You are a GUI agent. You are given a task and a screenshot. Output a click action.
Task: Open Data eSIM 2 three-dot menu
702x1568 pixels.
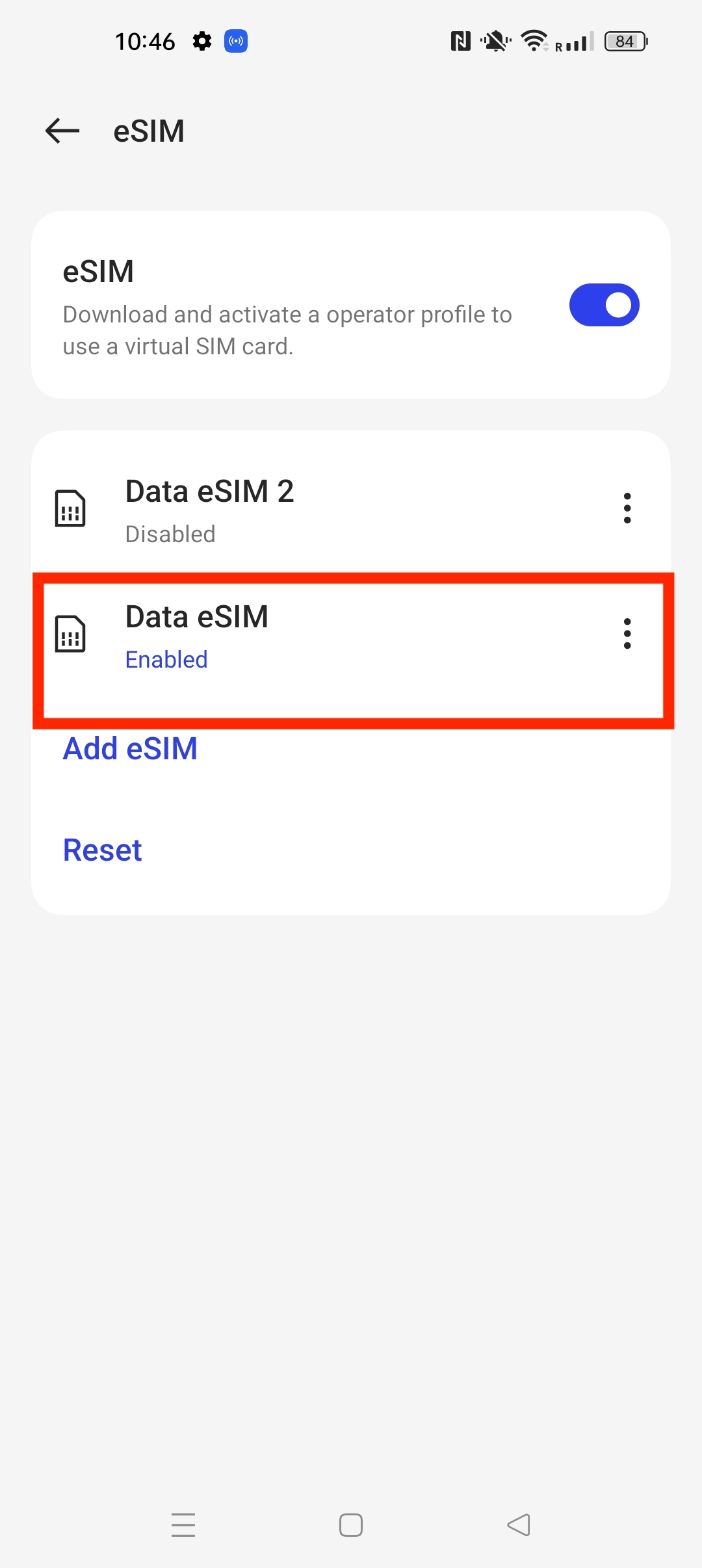627,508
